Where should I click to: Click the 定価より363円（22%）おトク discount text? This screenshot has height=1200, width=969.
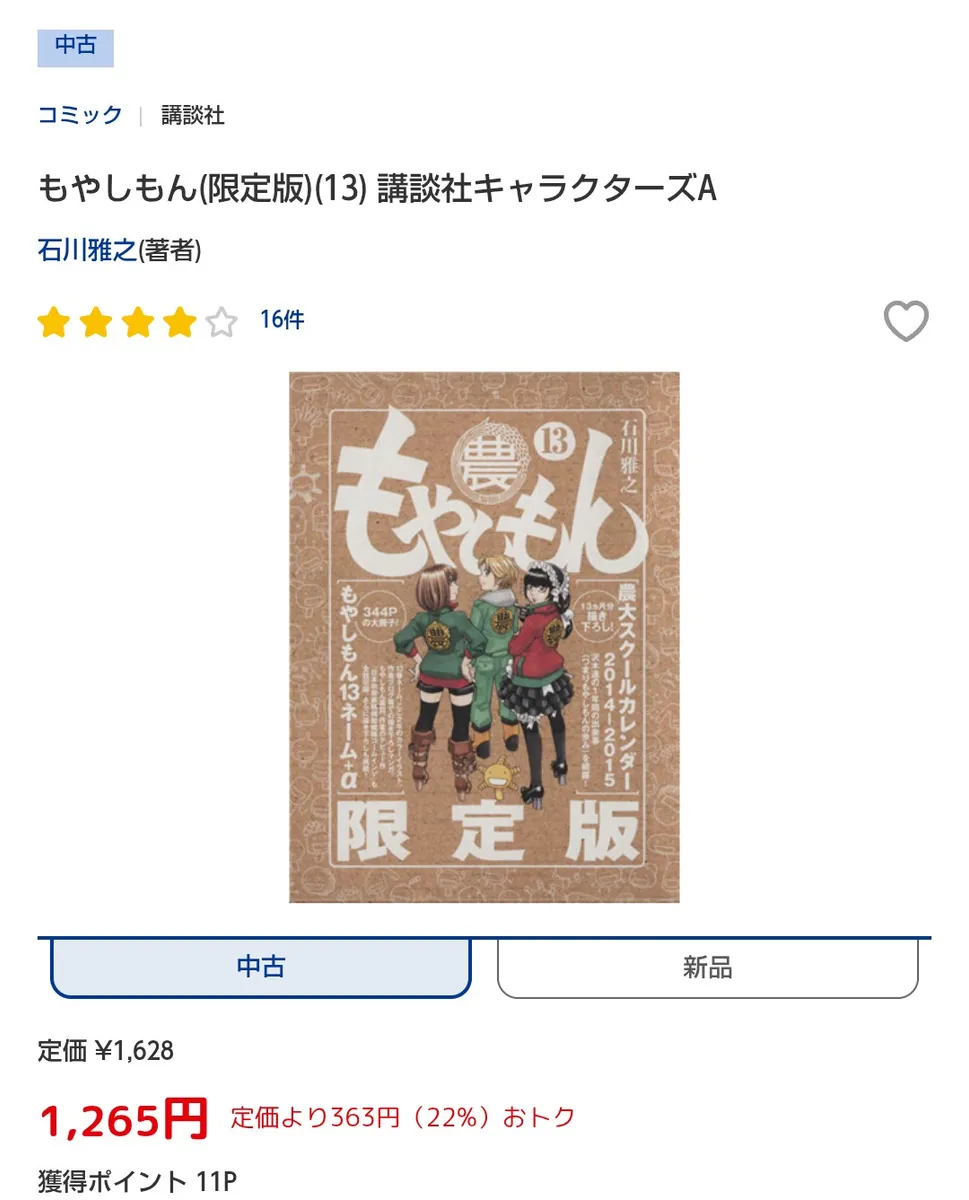coord(403,1117)
